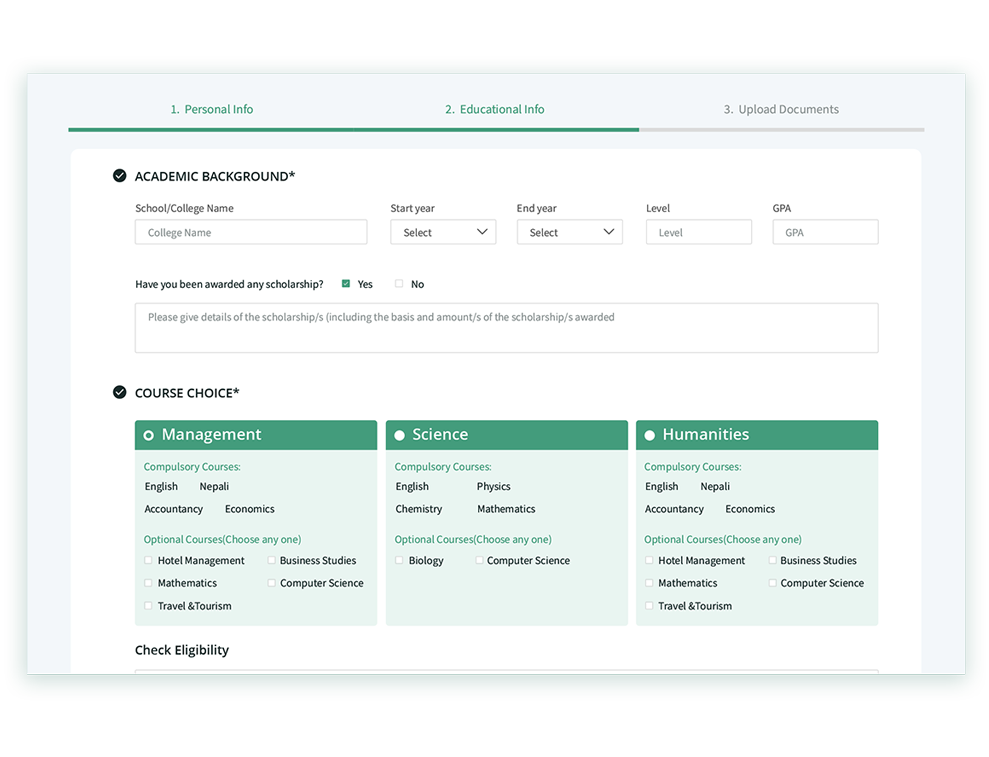Check Mathematics optional course under Humanities
989x757 pixels.
(x=649, y=583)
